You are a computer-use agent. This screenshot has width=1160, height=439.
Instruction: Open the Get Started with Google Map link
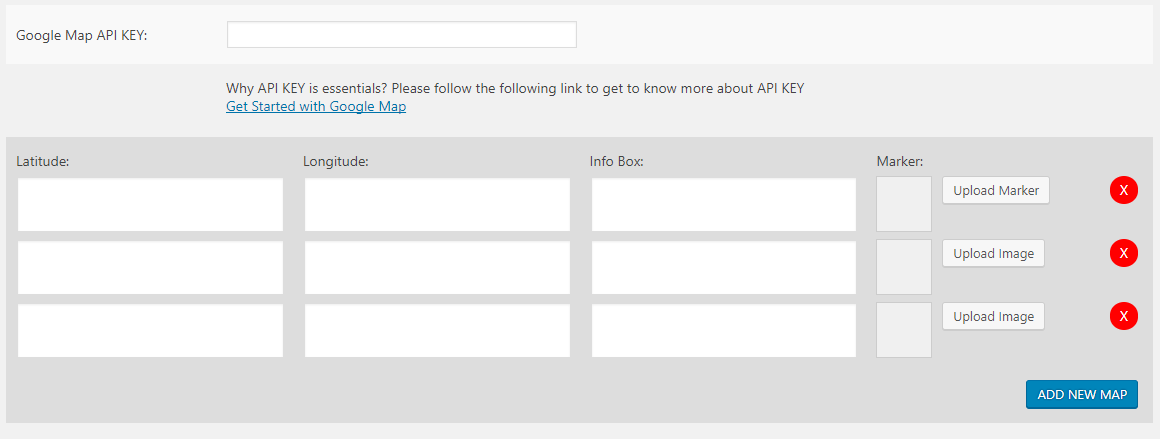(x=316, y=106)
